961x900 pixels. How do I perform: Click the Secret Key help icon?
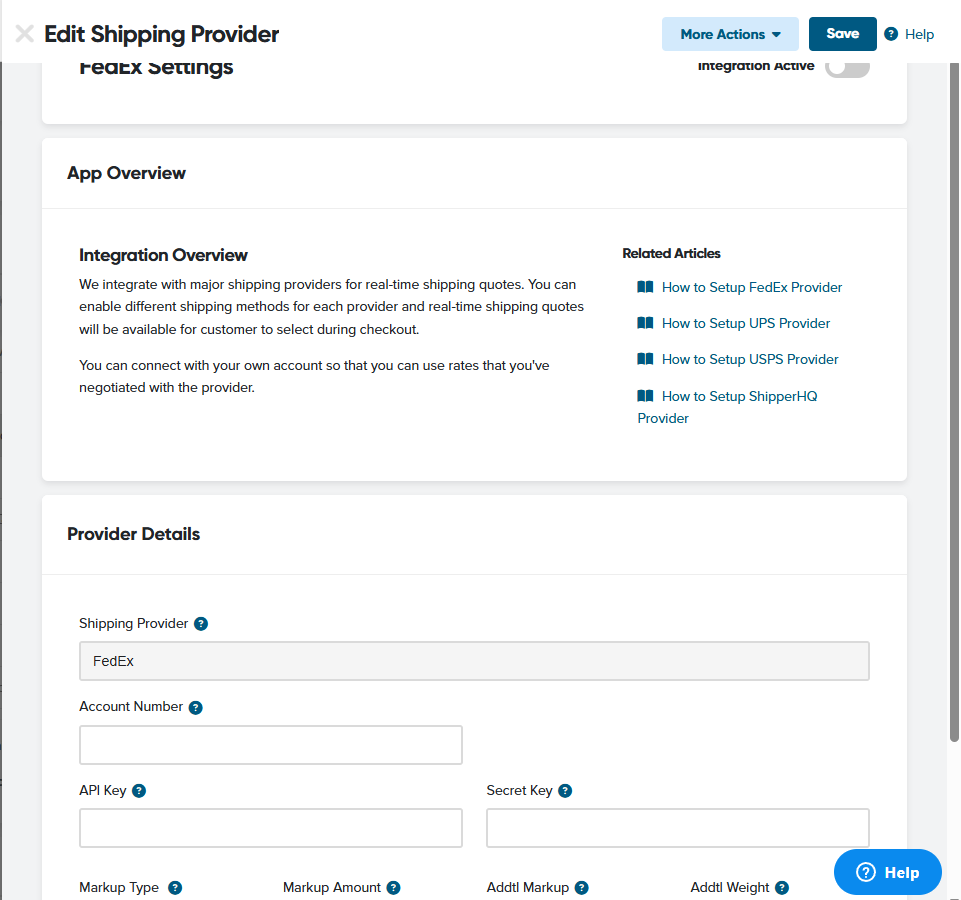565,791
